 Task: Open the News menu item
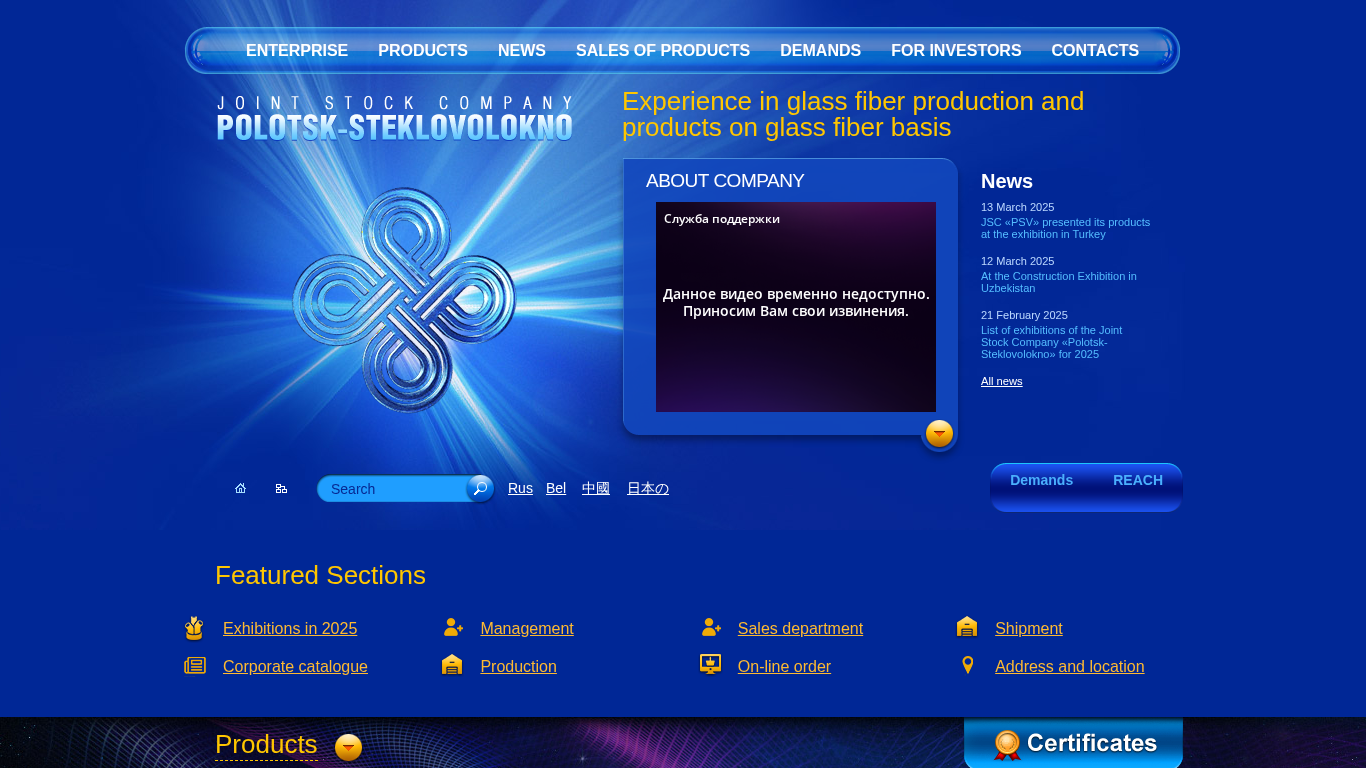coord(522,51)
